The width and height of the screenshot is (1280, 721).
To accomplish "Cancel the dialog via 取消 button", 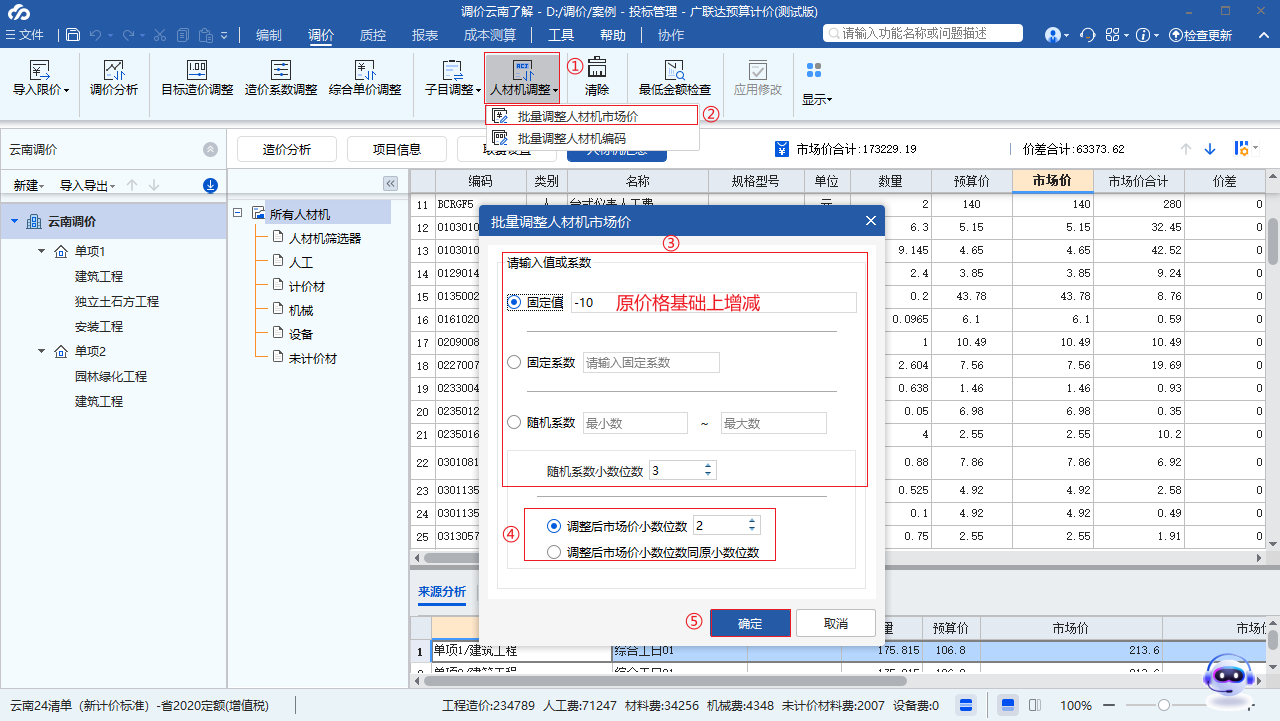I will click(835, 622).
